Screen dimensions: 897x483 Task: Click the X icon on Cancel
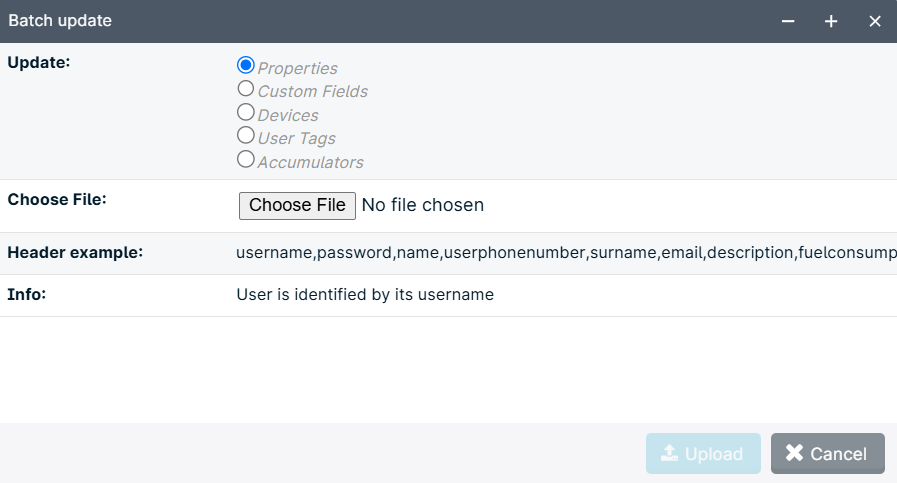click(794, 453)
